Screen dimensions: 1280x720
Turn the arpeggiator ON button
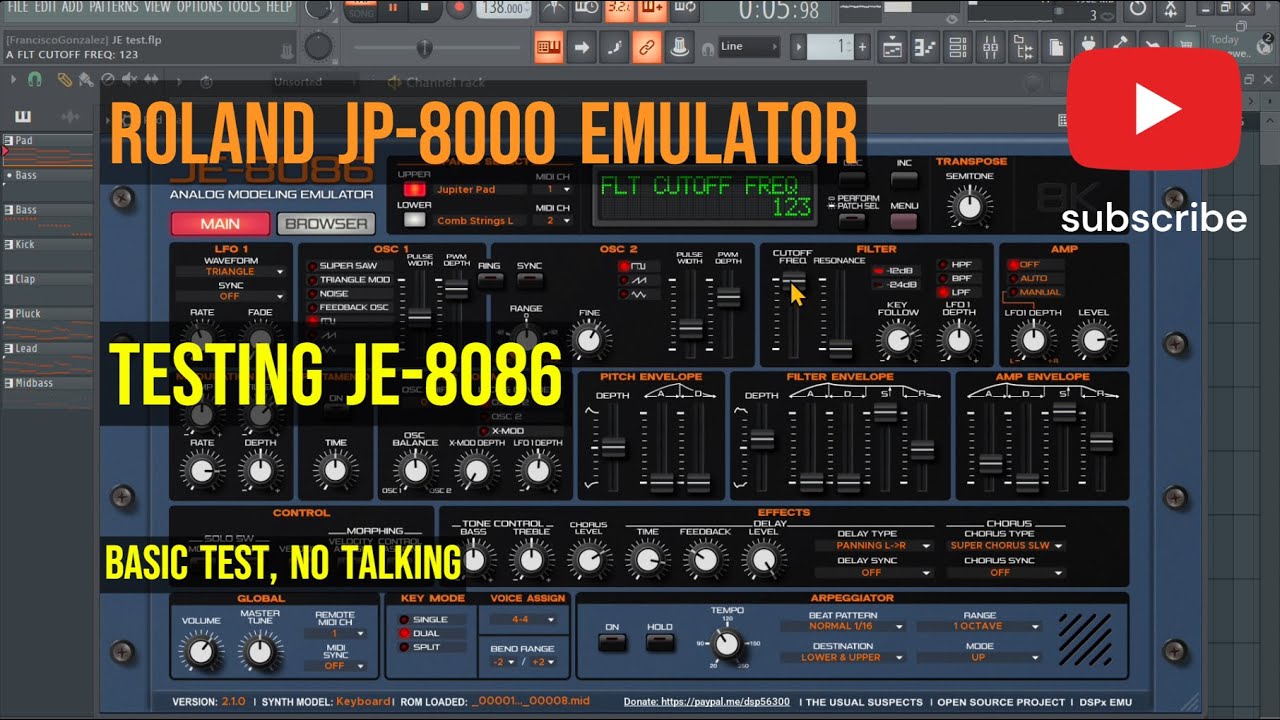tap(612, 642)
